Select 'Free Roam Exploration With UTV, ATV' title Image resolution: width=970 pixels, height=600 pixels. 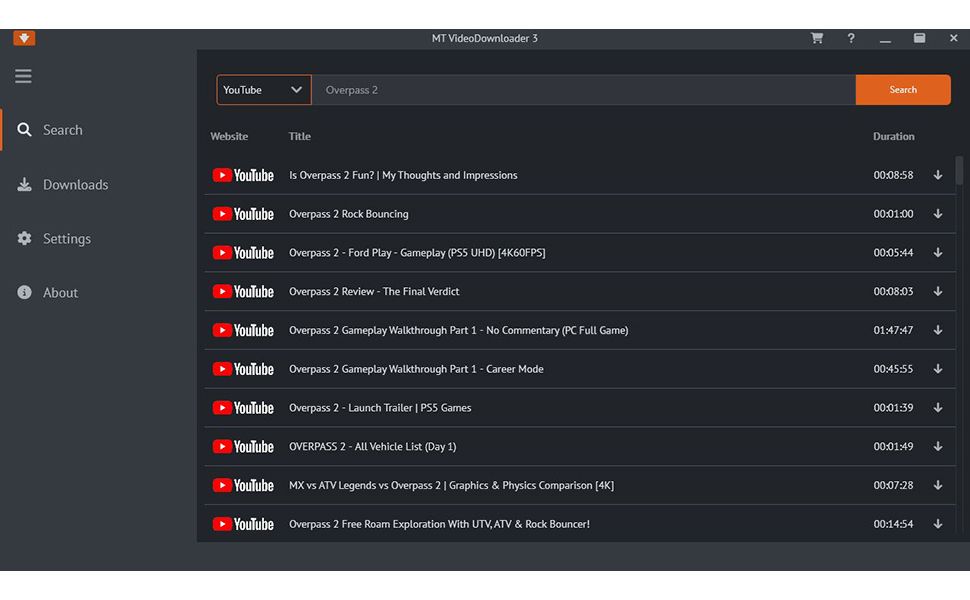pyautogui.click(x=439, y=524)
